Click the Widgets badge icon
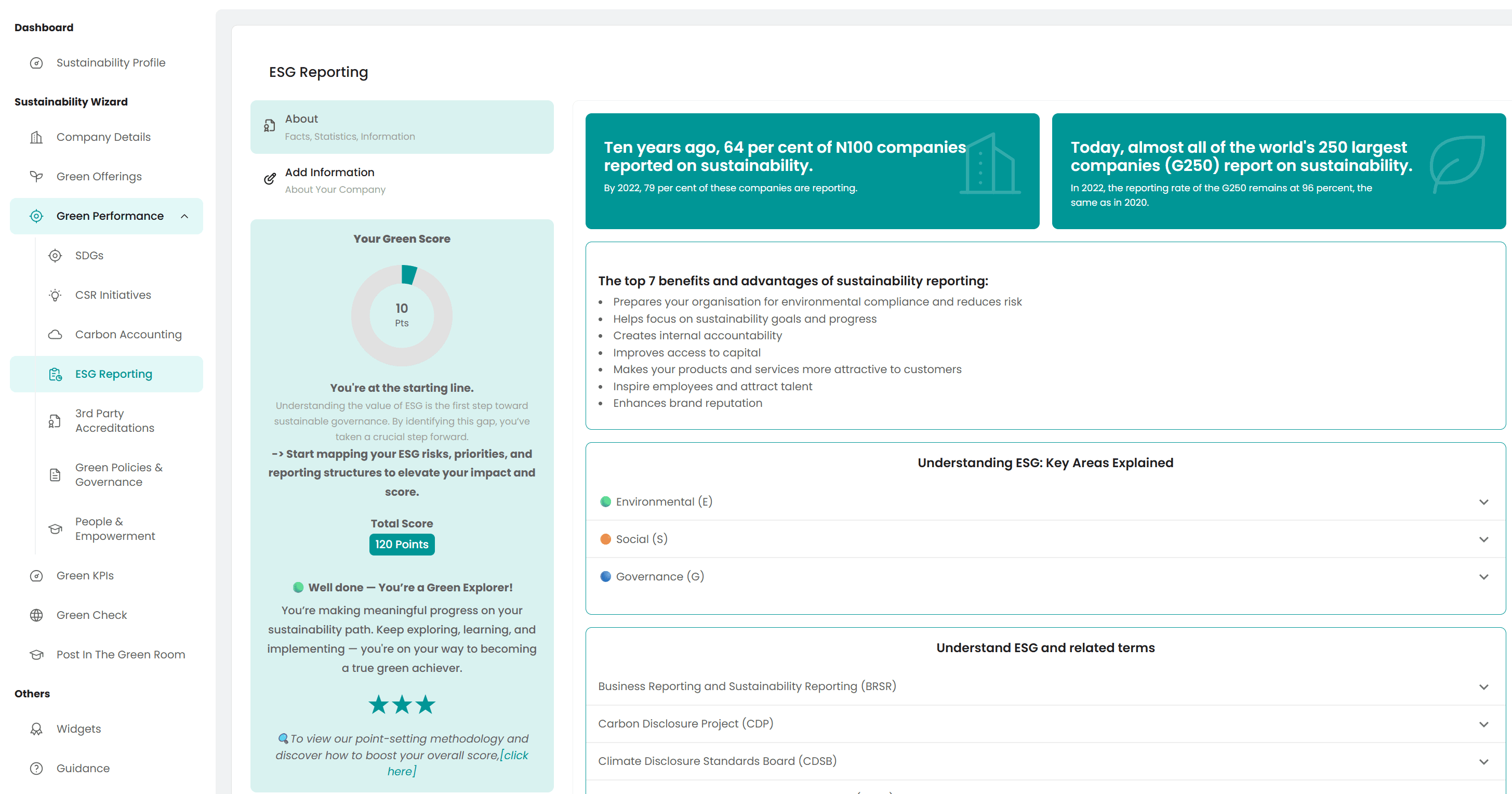The width and height of the screenshot is (1512, 794). tap(36, 729)
